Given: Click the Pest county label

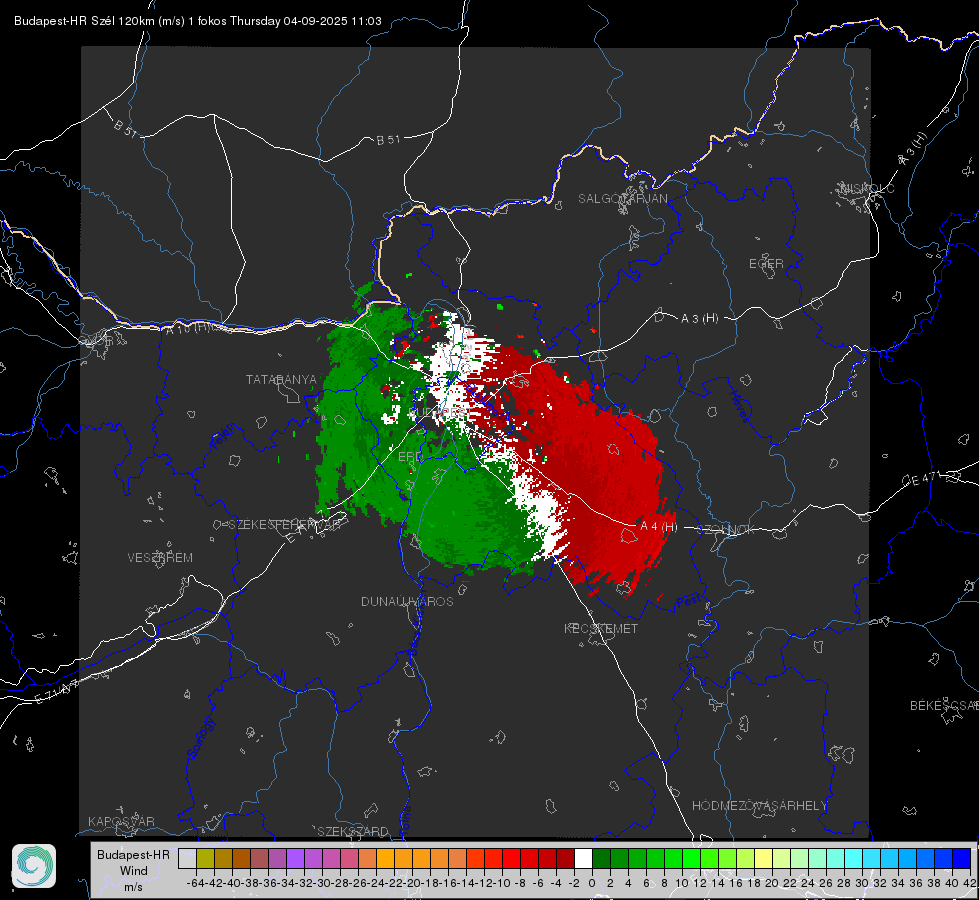Looking at the screenshot, I should coord(688,602).
